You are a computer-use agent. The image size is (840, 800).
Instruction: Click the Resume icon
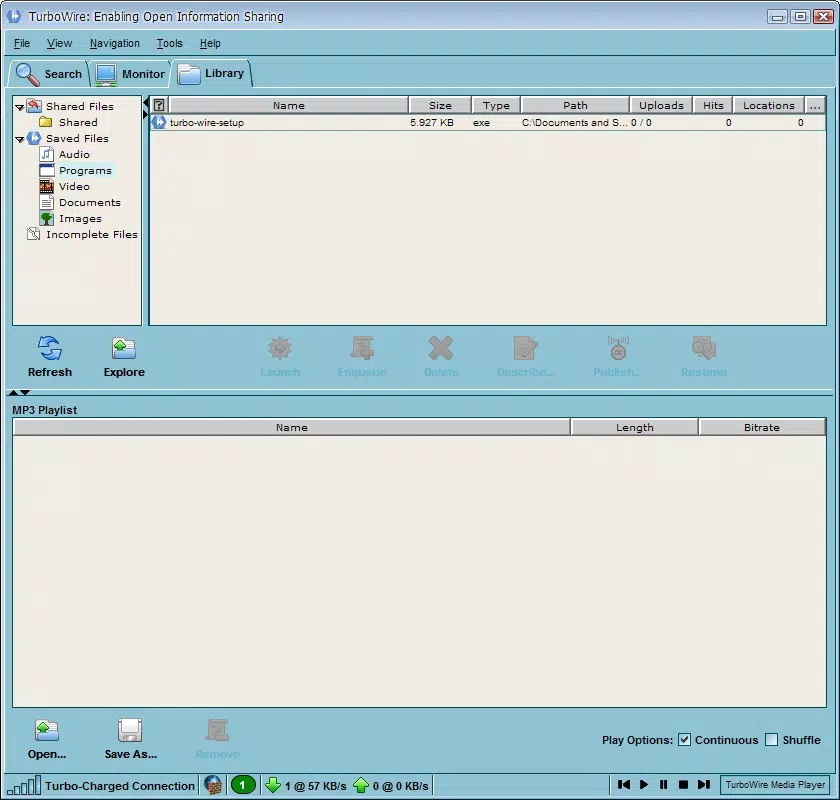coord(703,348)
